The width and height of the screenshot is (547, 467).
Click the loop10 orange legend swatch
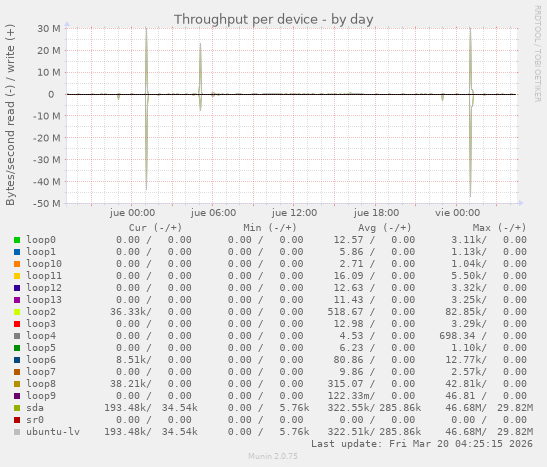pyautogui.click(x=17, y=264)
